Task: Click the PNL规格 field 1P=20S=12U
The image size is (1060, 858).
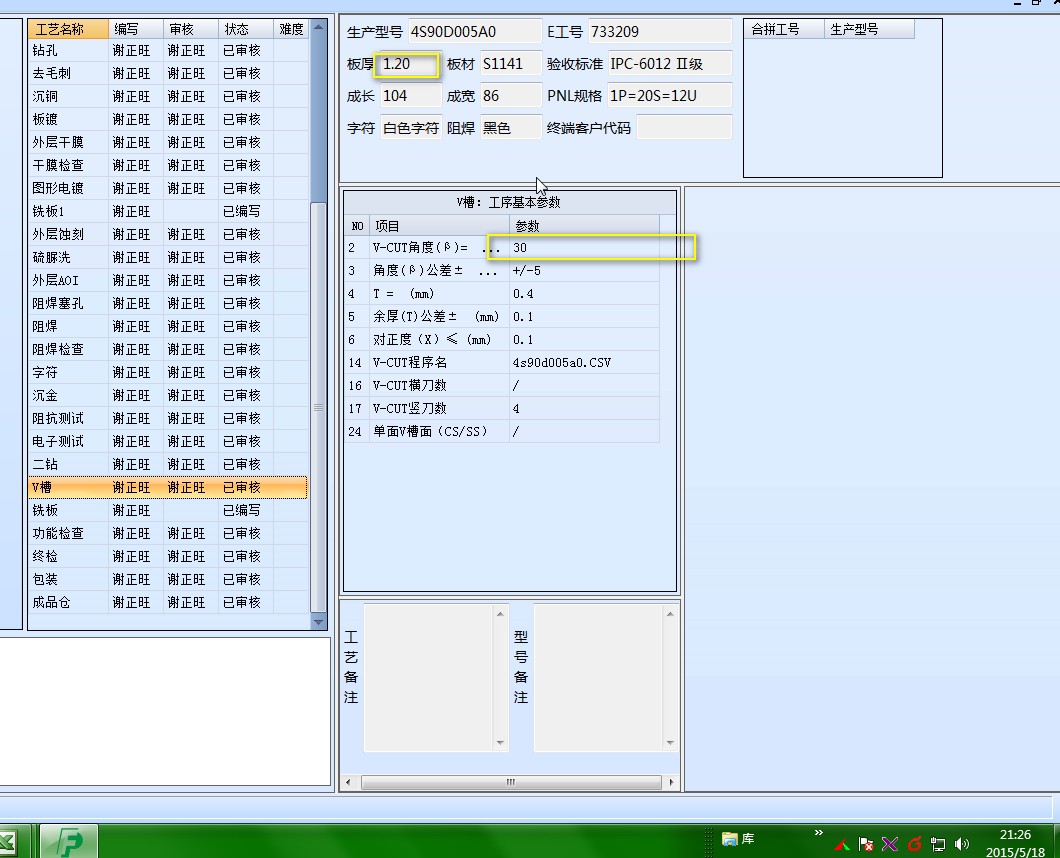Action: point(669,96)
